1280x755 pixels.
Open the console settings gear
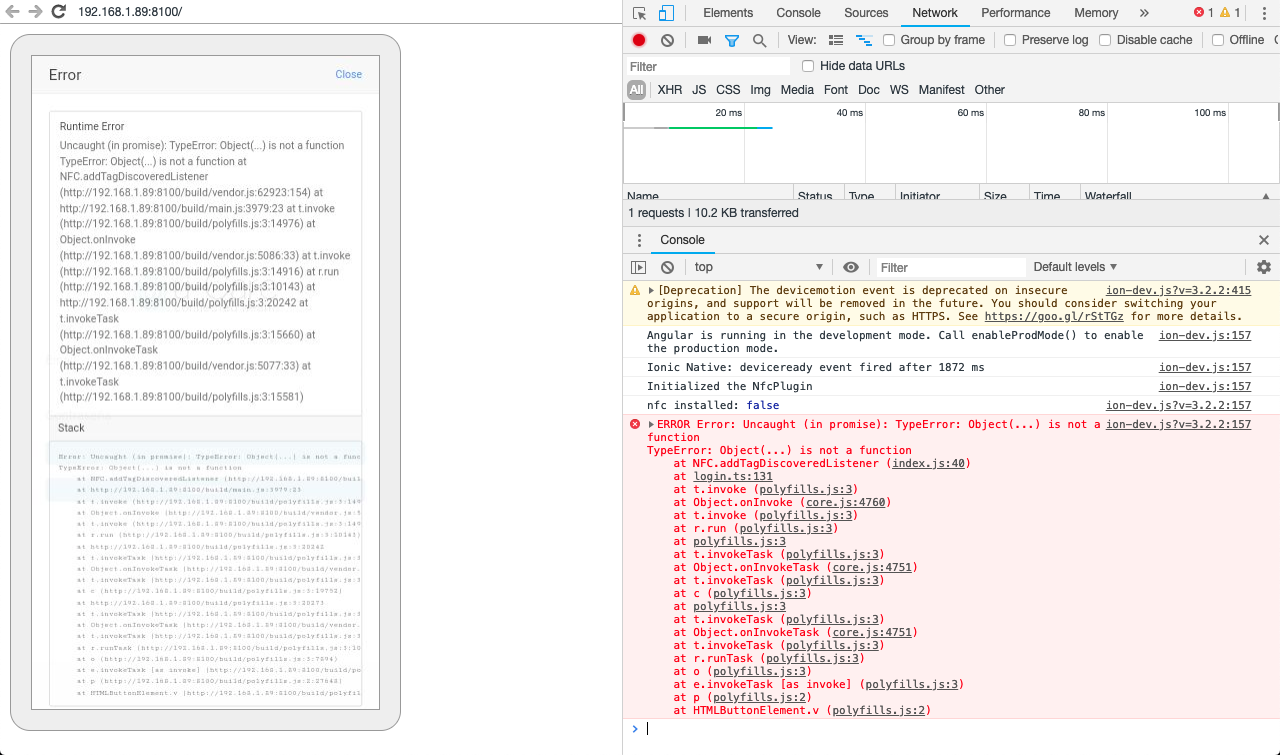click(x=1264, y=267)
